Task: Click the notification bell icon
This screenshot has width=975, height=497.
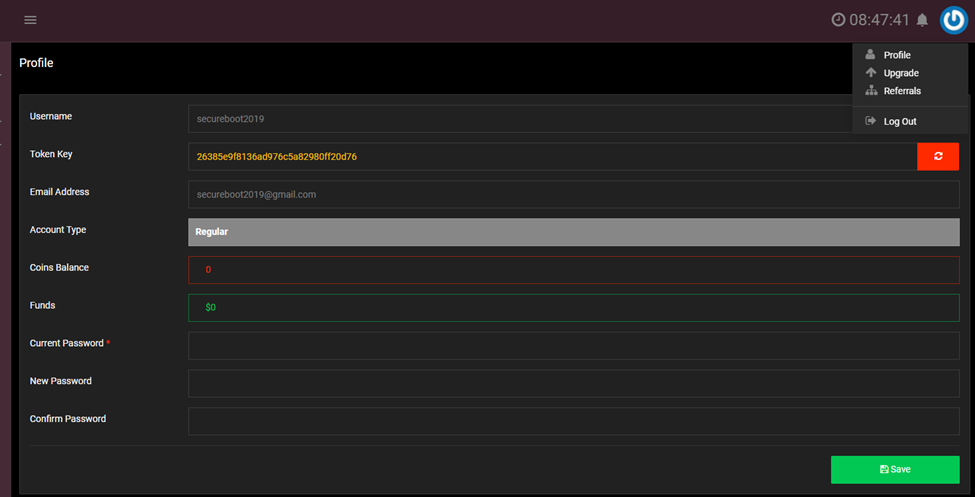Action: click(x=922, y=20)
